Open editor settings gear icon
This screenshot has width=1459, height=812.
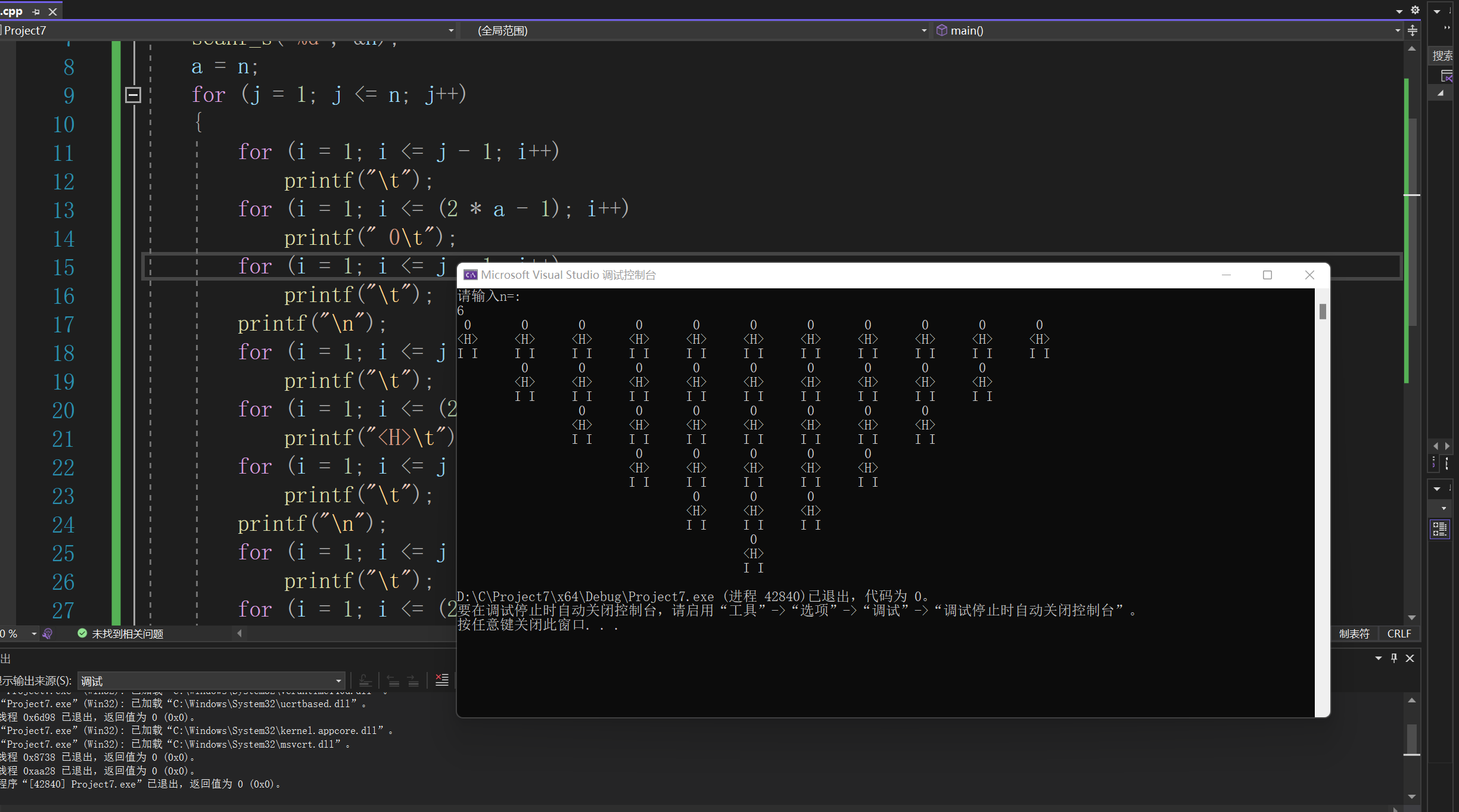tap(1415, 10)
